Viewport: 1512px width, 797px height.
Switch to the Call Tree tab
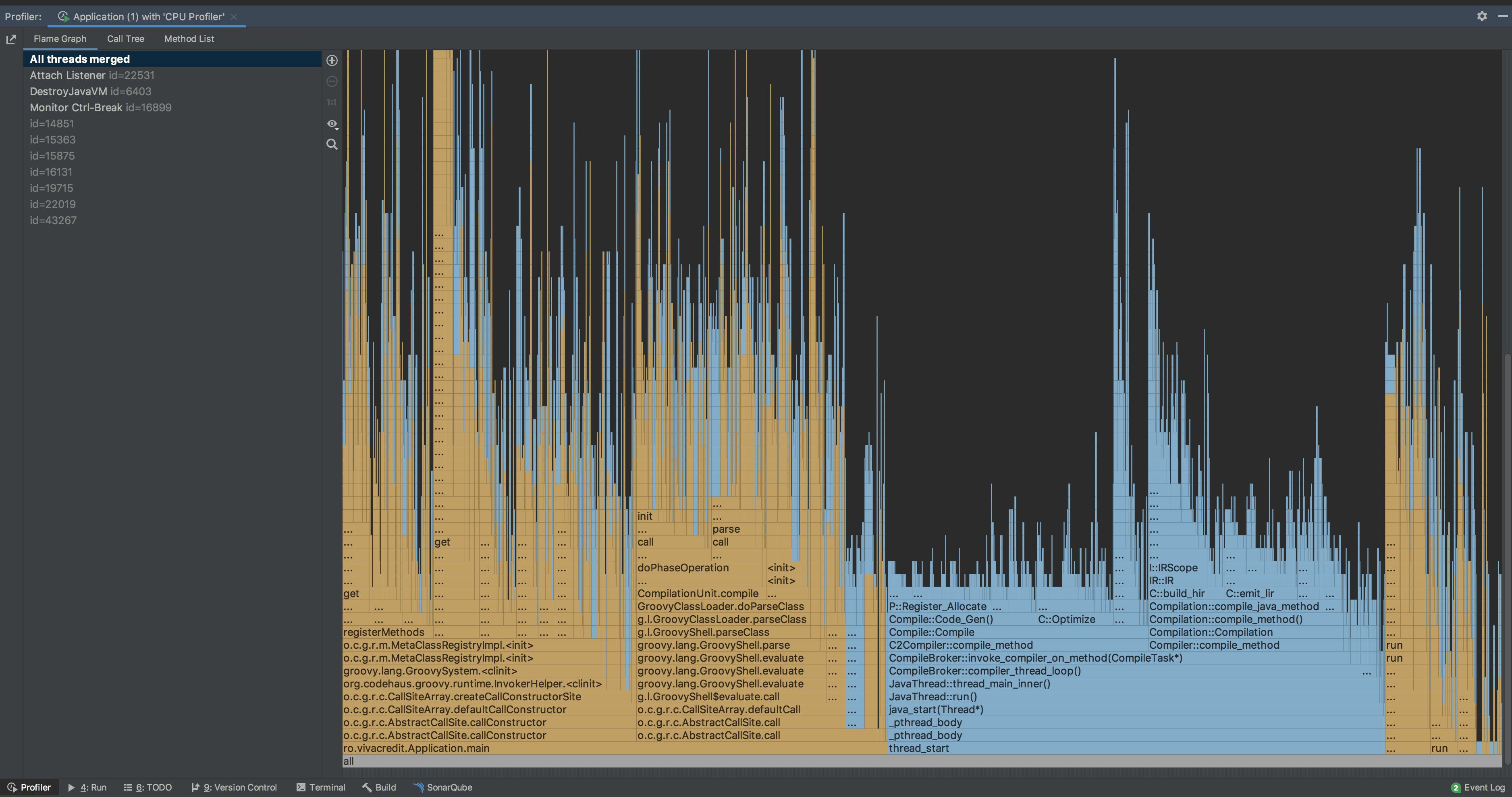click(126, 39)
